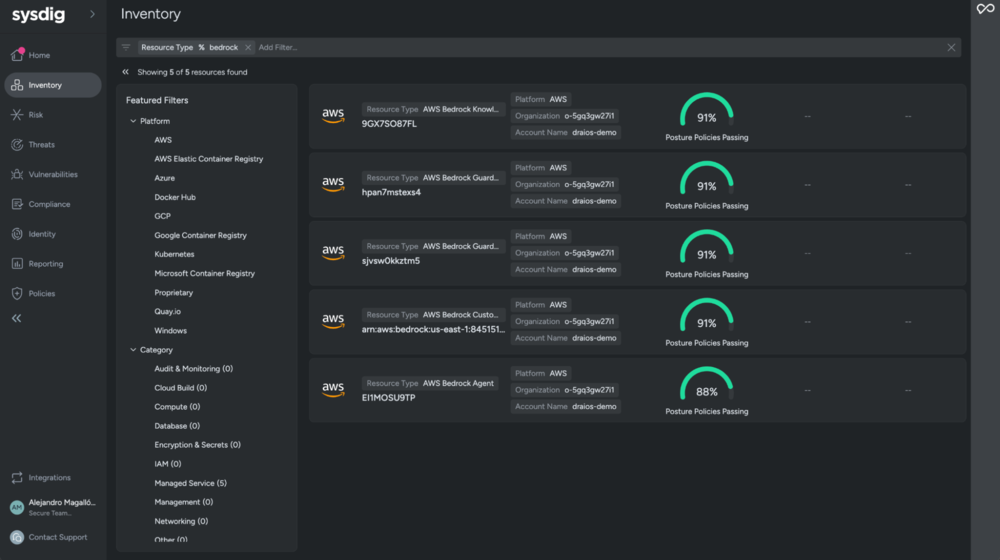Click 91% posture gauge of 9GX7SO87FL

click(x=707, y=110)
